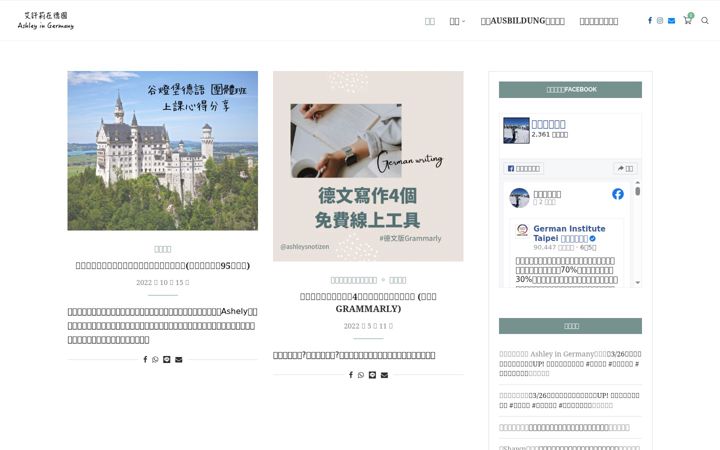The width and height of the screenshot is (720, 450).
Task: Open the second recent comment starting with 3/26
Action: [569, 400]
